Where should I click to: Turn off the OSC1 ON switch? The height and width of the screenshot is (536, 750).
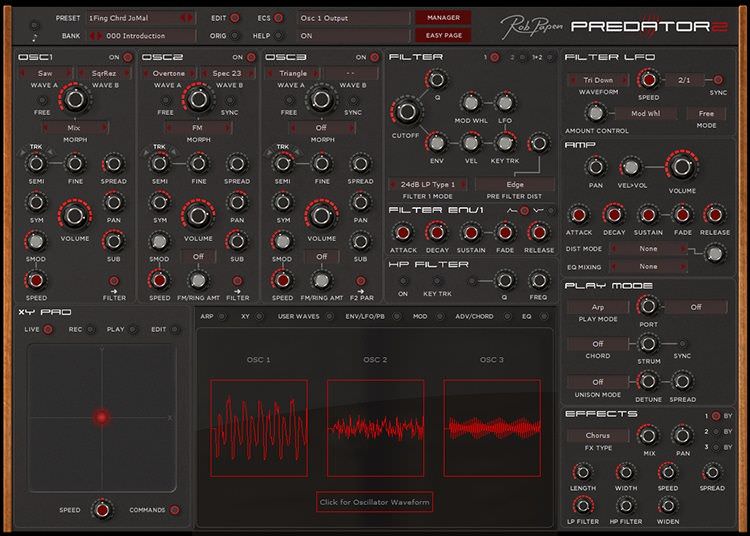point(126,58)
